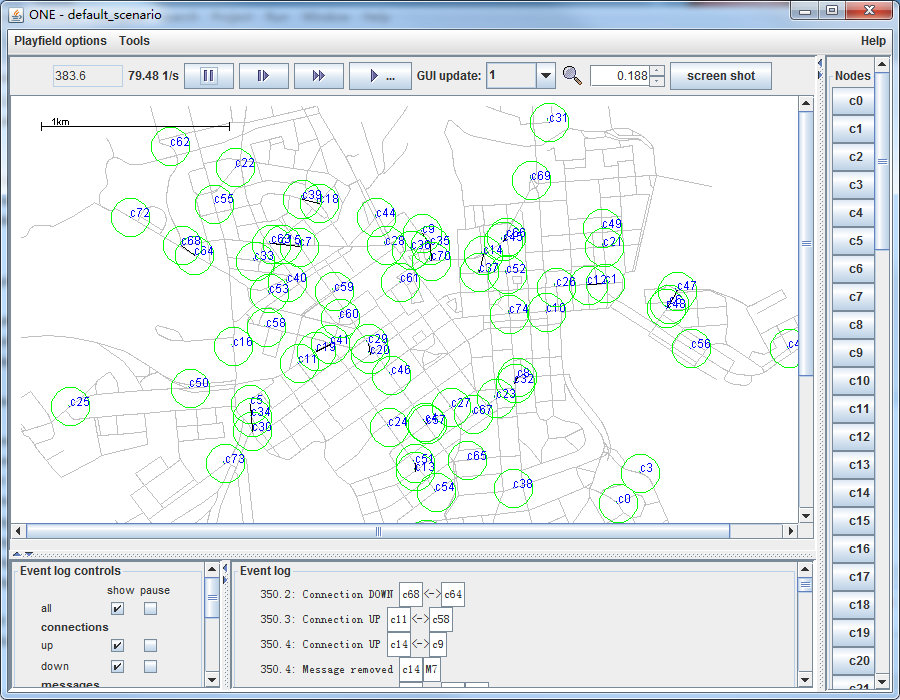Uncheck show for connections down events
This screenshot has width=900, height=700.
[x=118, y=666]
